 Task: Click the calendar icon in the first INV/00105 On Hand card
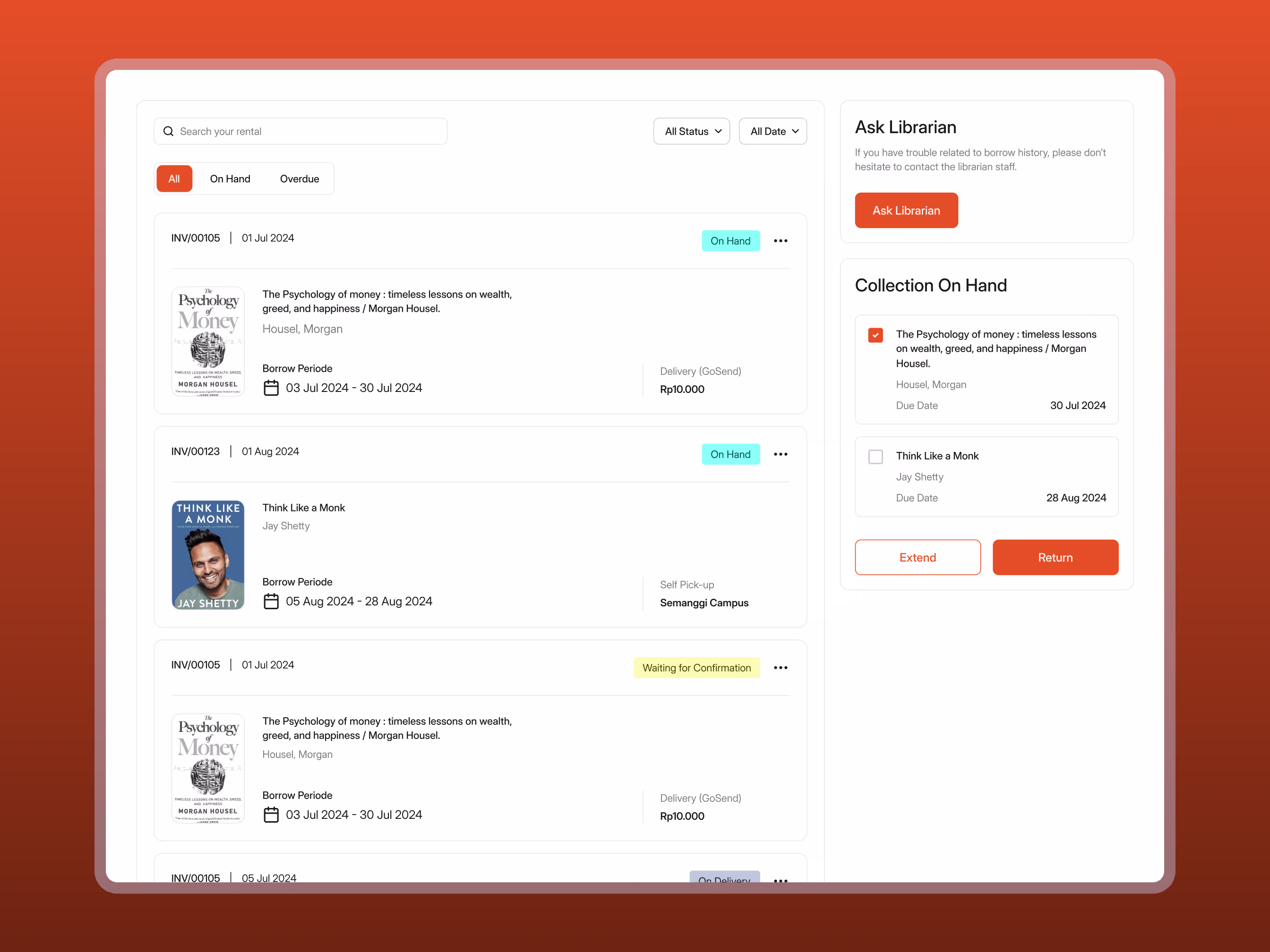[271, 388]
